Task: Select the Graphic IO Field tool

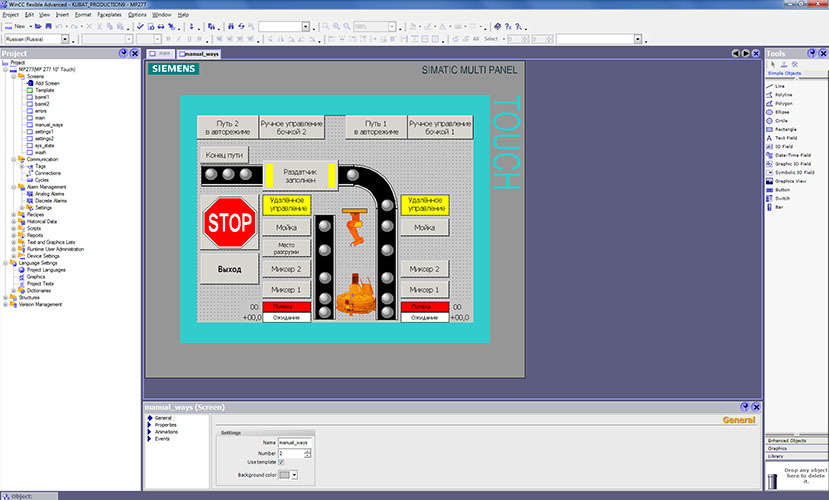Action: coord(788,164)
